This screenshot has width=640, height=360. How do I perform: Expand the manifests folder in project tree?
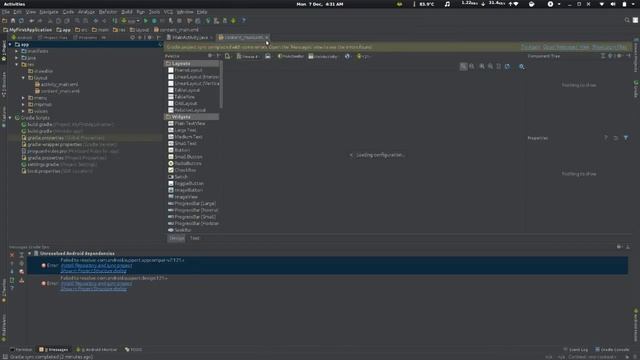click(17, 51)
